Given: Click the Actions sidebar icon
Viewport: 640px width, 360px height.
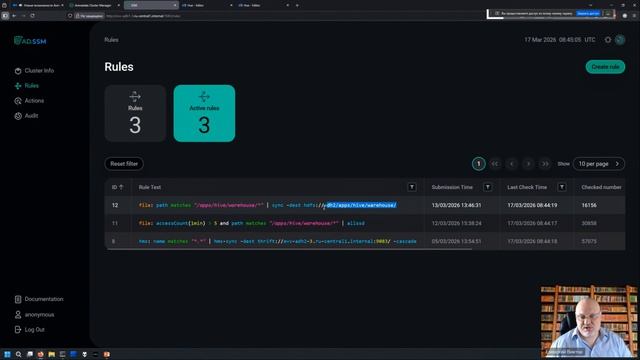Looking at the screenshot, I should tap(18, 101).
